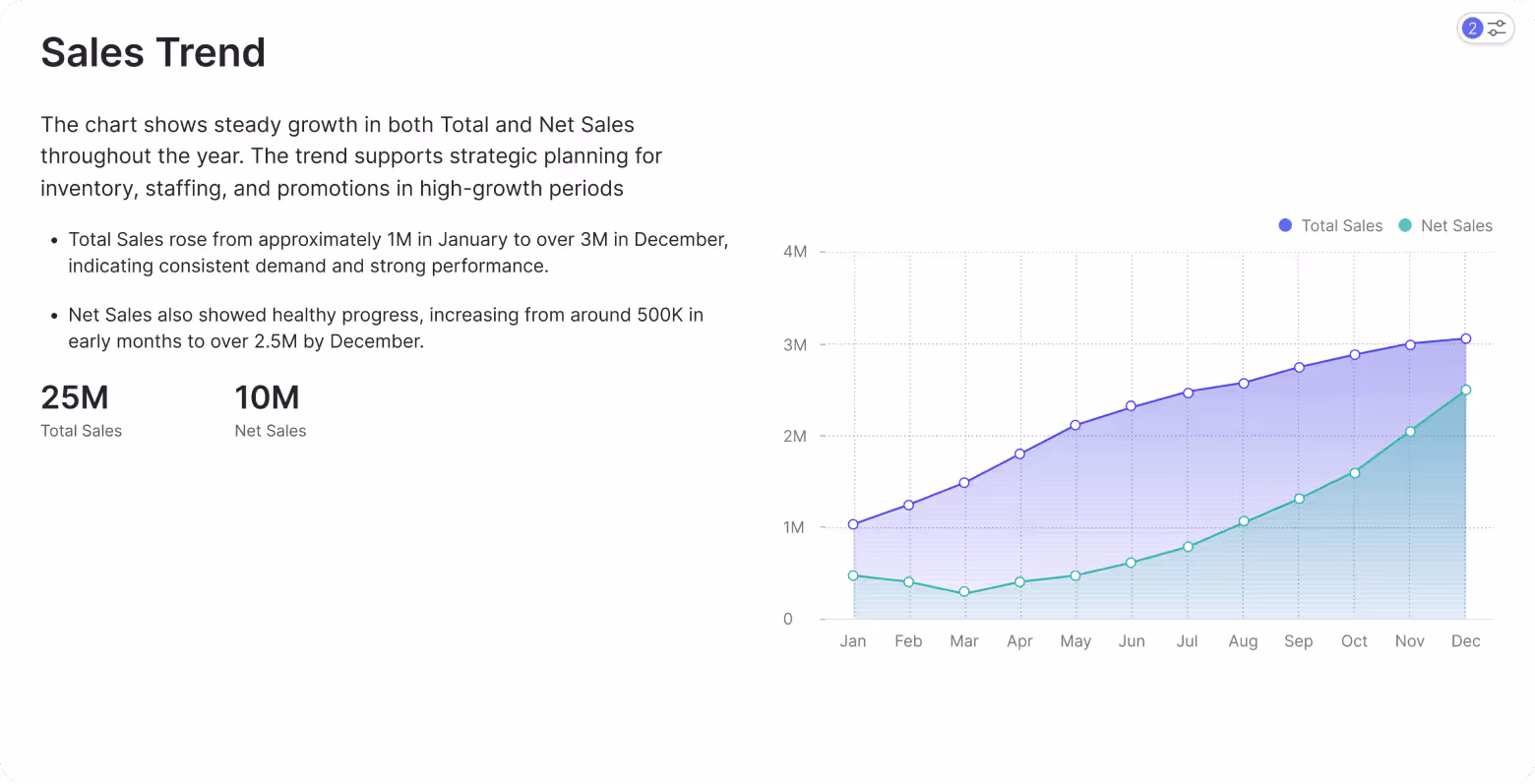
Task: Toggle visibility of Net Sales via its legend label
Action: pos(1456,225)
